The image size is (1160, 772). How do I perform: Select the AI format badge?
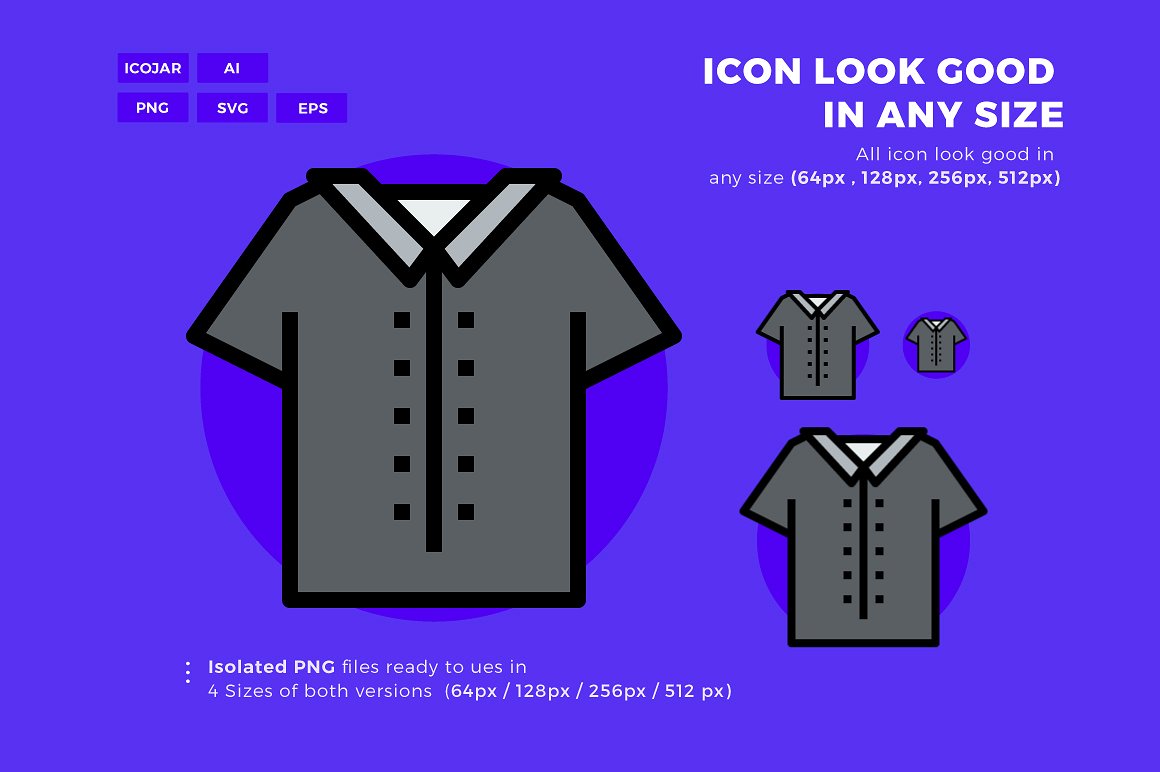[232, 68]
